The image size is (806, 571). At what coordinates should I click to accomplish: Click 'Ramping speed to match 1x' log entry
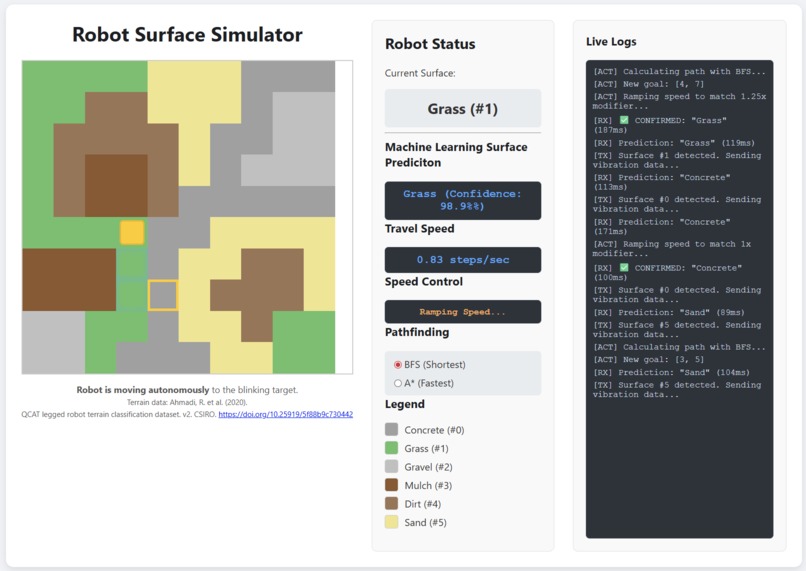click(x=671, y=249)
